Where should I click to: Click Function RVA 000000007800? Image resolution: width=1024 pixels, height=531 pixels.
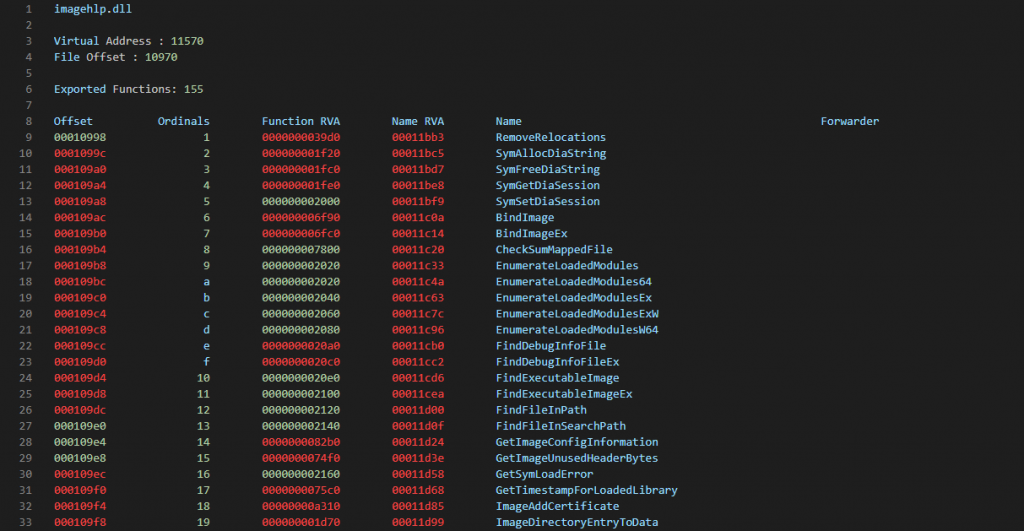pyautogui.click(x=300, y=249)
